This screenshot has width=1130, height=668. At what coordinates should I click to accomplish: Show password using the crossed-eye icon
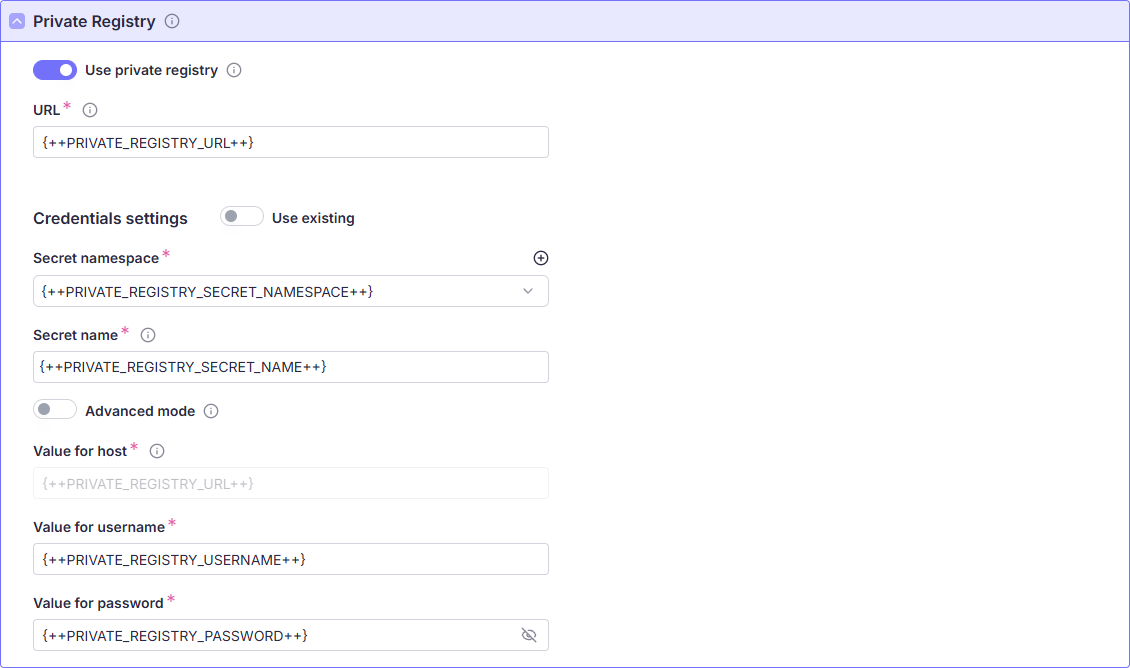[529, 635]
